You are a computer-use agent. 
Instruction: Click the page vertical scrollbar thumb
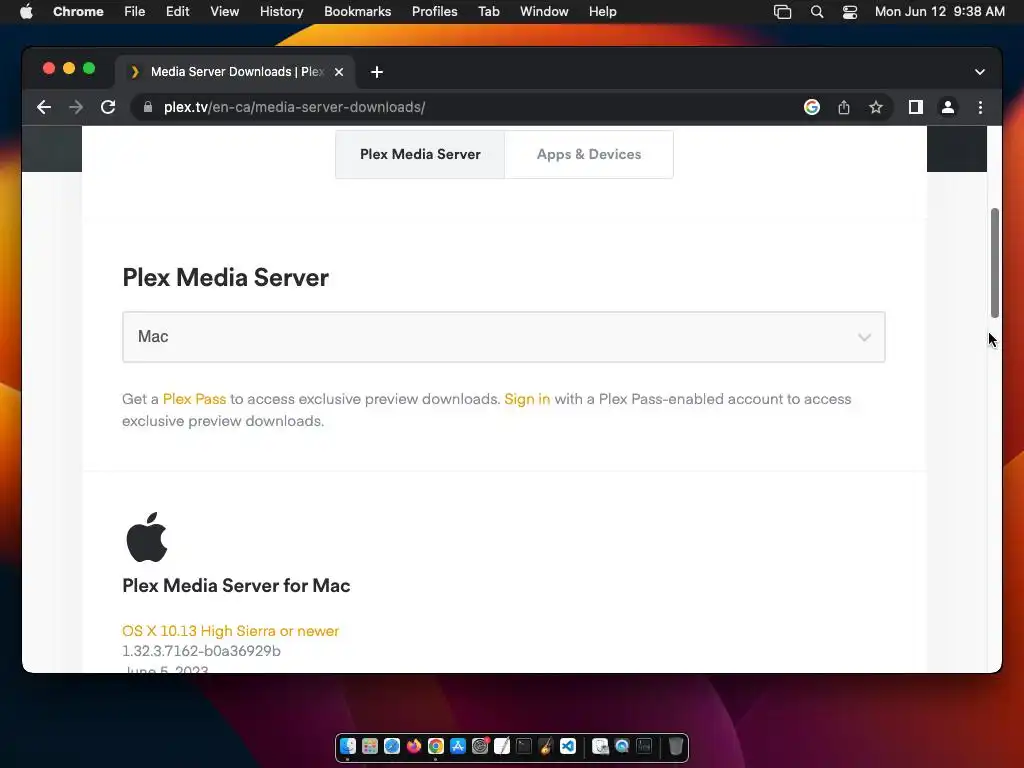point(995,263)
